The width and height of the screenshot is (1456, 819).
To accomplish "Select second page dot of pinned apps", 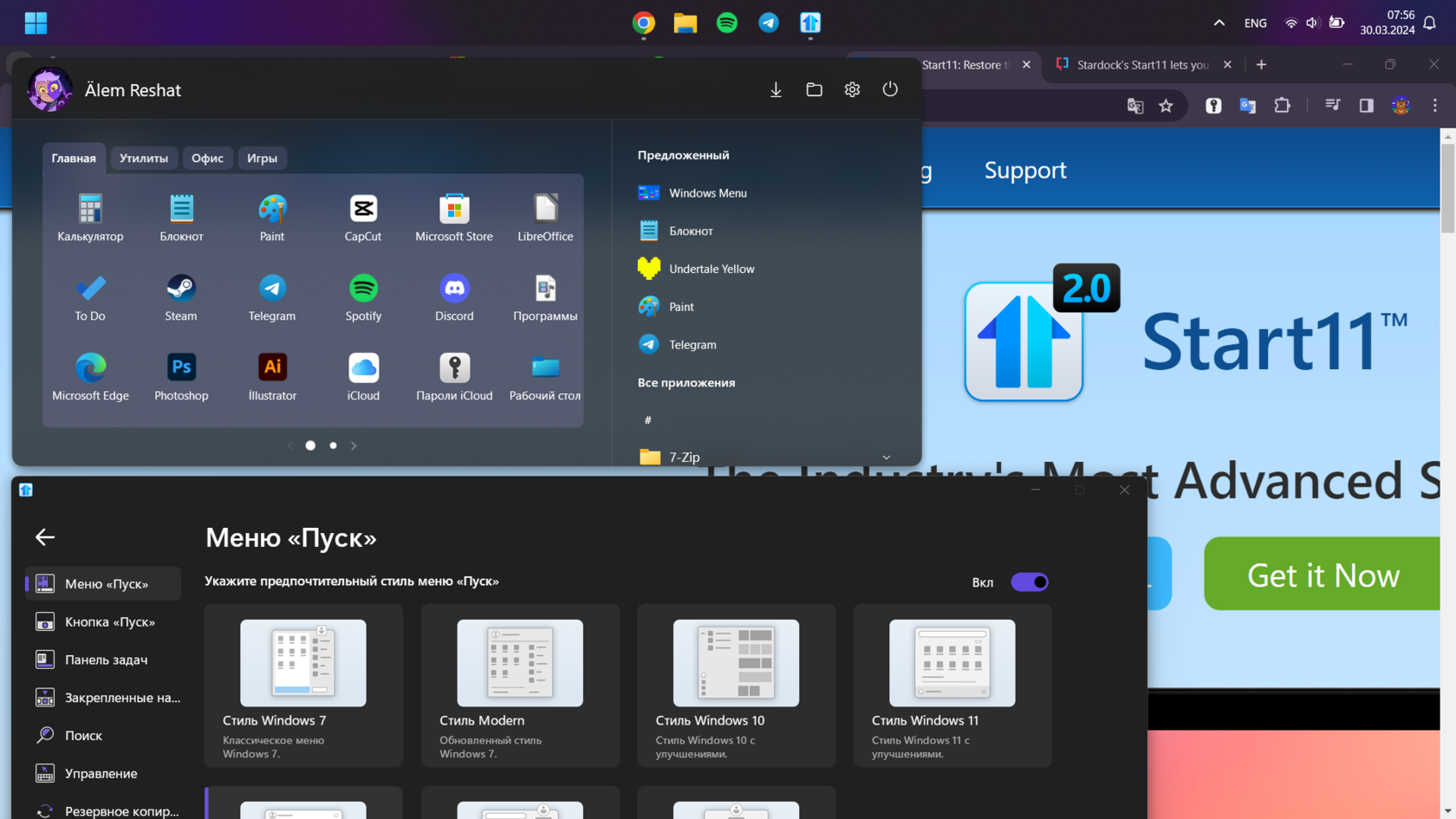I will 333,445.
